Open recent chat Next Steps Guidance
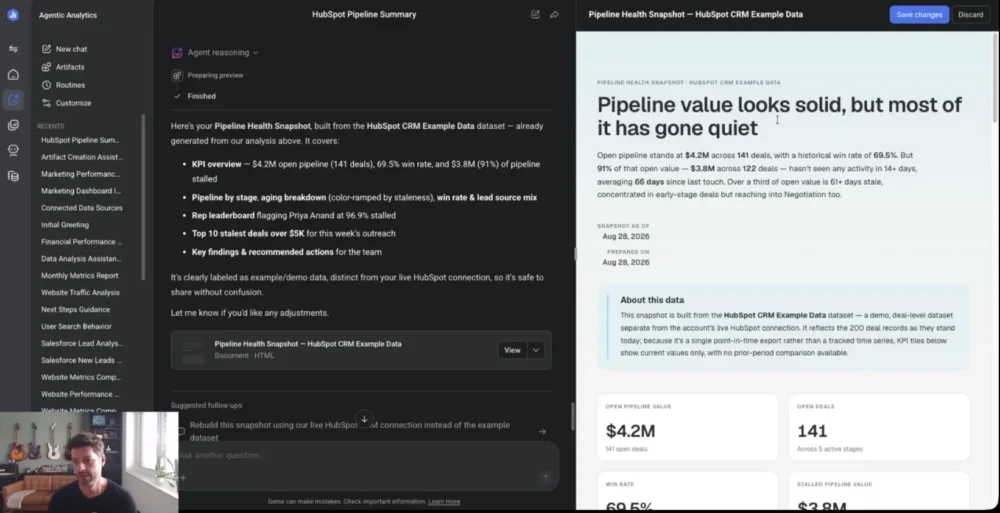The height and width of the screenshot is (513, 1000). click(75, 309)
